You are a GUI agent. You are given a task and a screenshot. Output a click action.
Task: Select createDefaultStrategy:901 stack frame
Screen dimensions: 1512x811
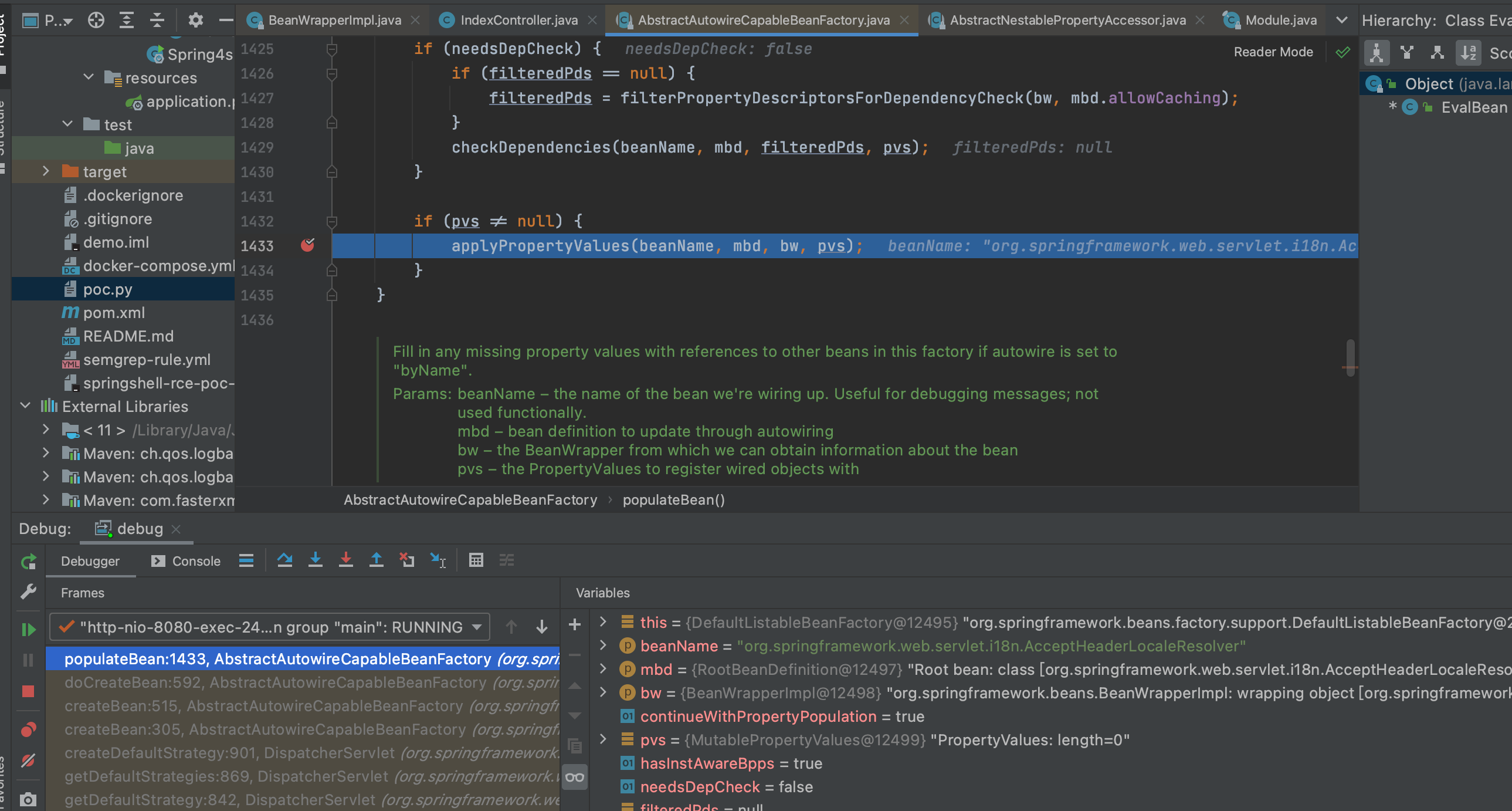303,753
